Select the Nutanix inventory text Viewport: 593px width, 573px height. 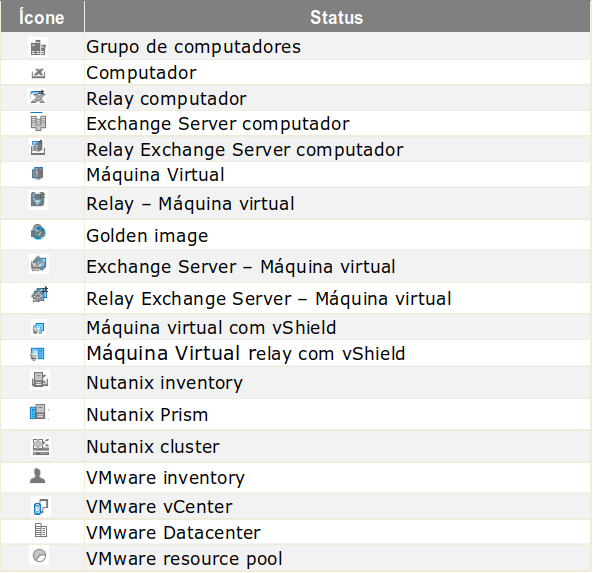point(165,383)
